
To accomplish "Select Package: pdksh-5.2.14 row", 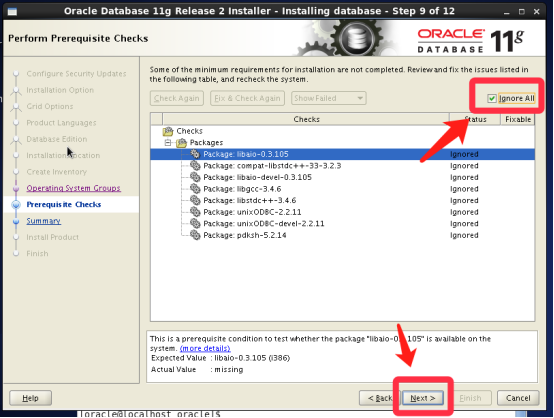I will [x=342, y=235].
